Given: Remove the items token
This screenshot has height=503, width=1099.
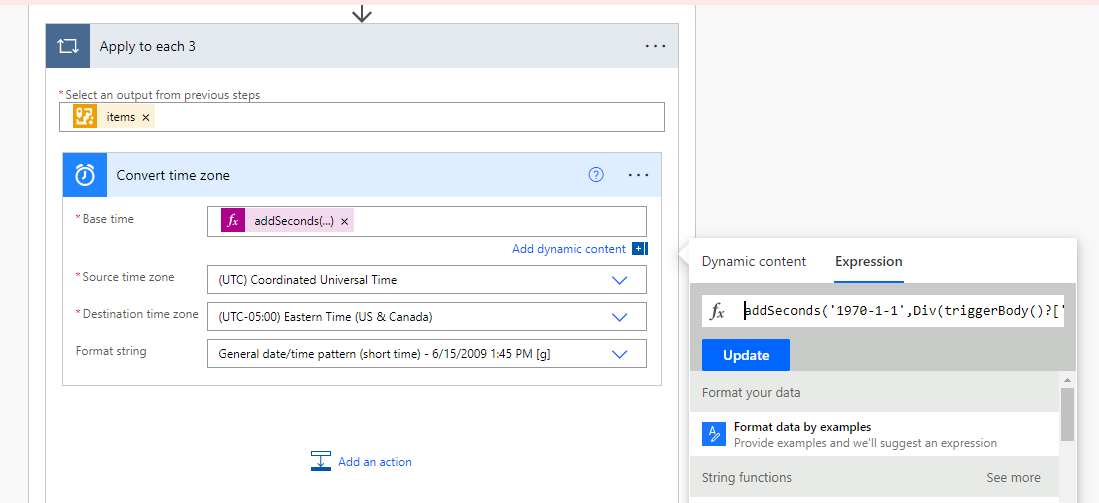Looking at the screenshot, I should (146, 117).
